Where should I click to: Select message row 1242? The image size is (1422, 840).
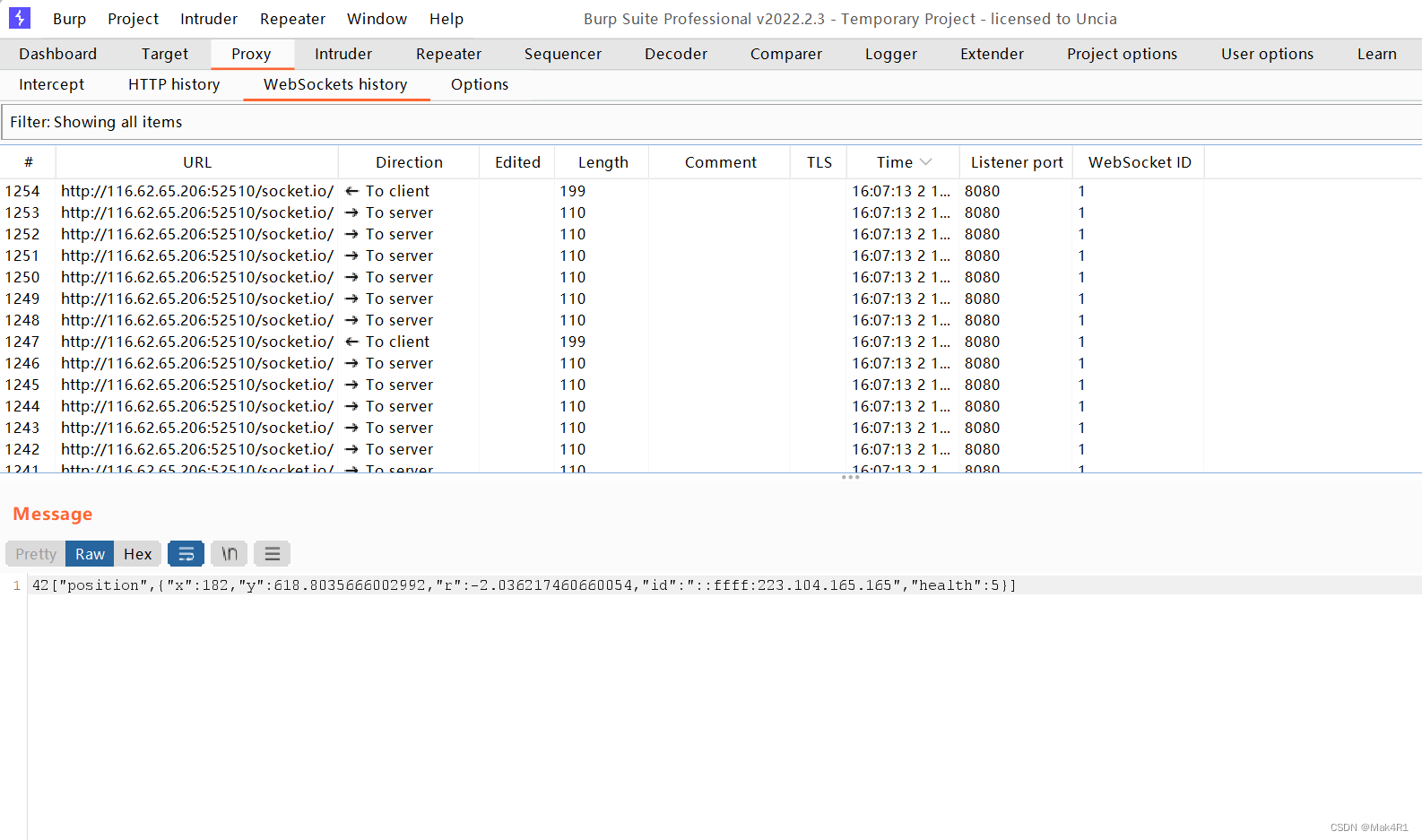pos(603,449)
